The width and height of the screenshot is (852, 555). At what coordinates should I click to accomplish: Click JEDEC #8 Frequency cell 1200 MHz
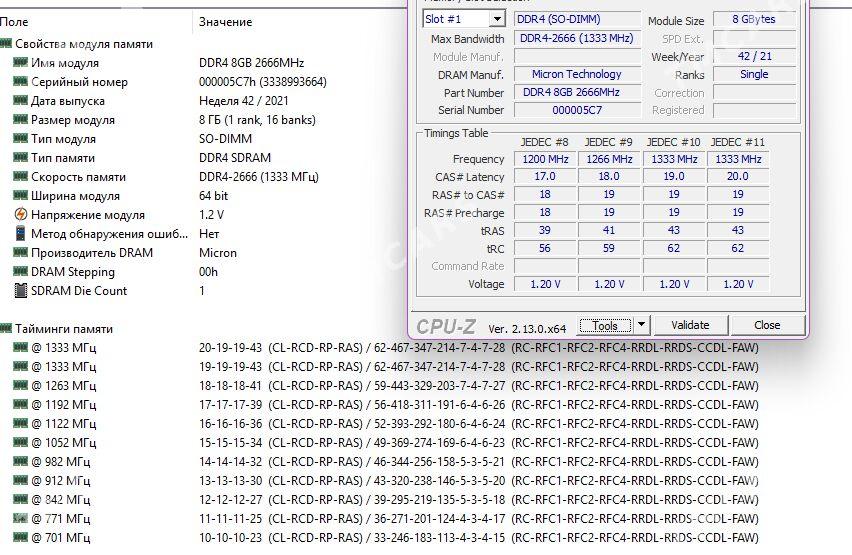(545, 159)
